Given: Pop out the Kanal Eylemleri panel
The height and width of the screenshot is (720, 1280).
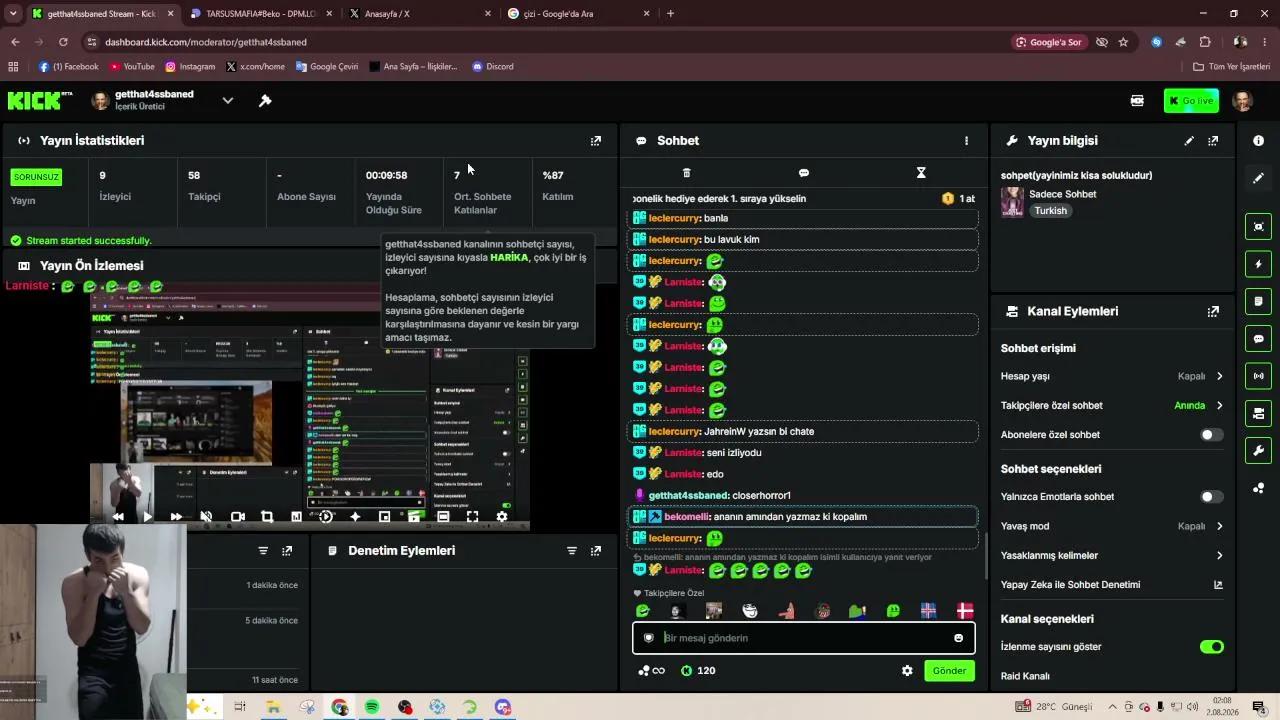Looking at the screenshot, I should click(x=1213, y=311).
